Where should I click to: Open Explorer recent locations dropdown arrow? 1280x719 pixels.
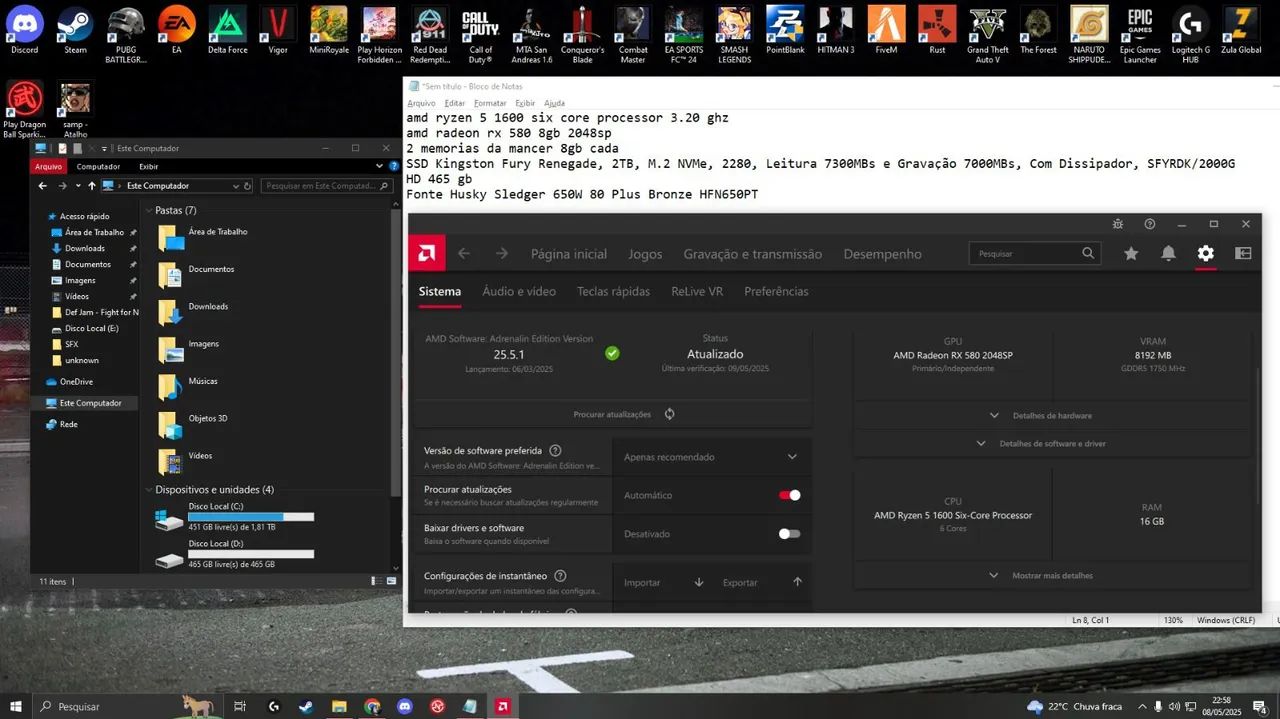point(77,186)
